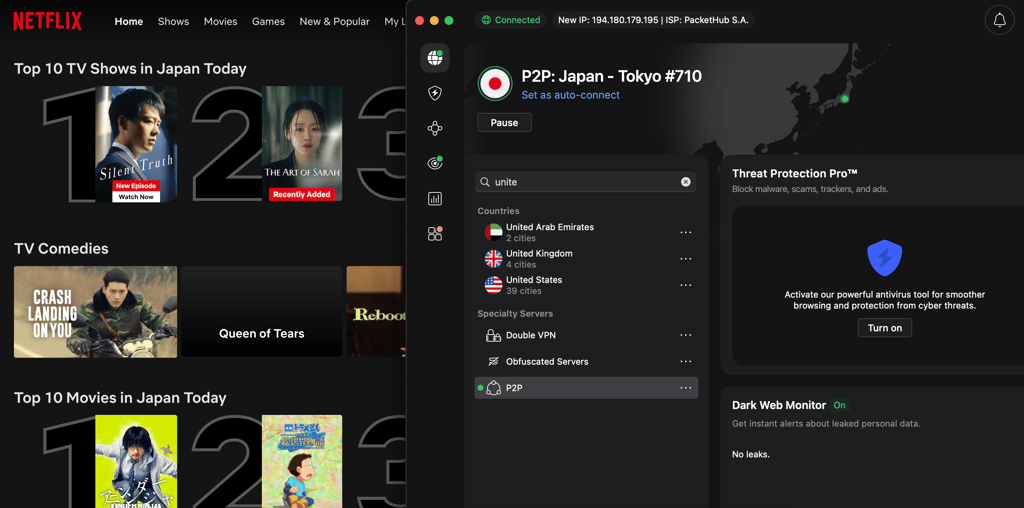Select Obfuscated Servers row
Image resolution: width=1024 pixels, height=508 pixels.
tap(586, 362)
